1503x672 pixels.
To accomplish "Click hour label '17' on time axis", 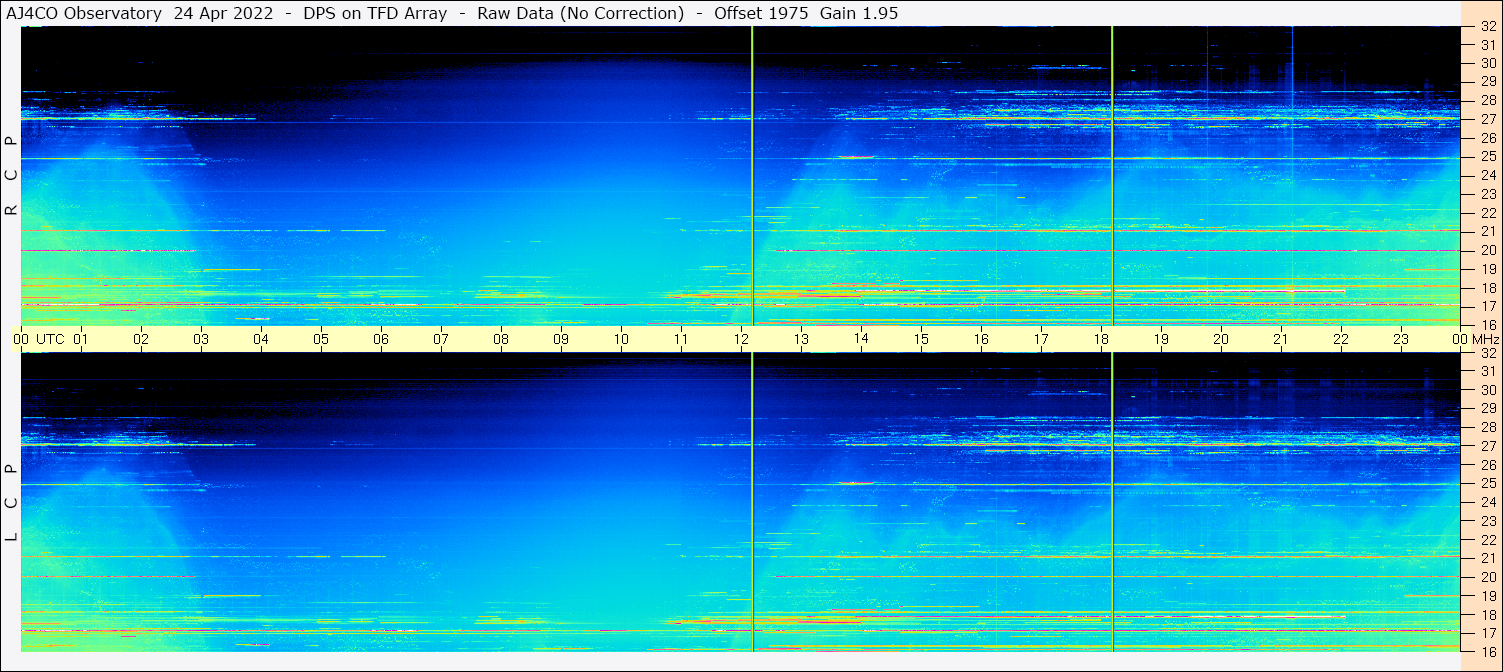I will click(x=1041, y=339).
